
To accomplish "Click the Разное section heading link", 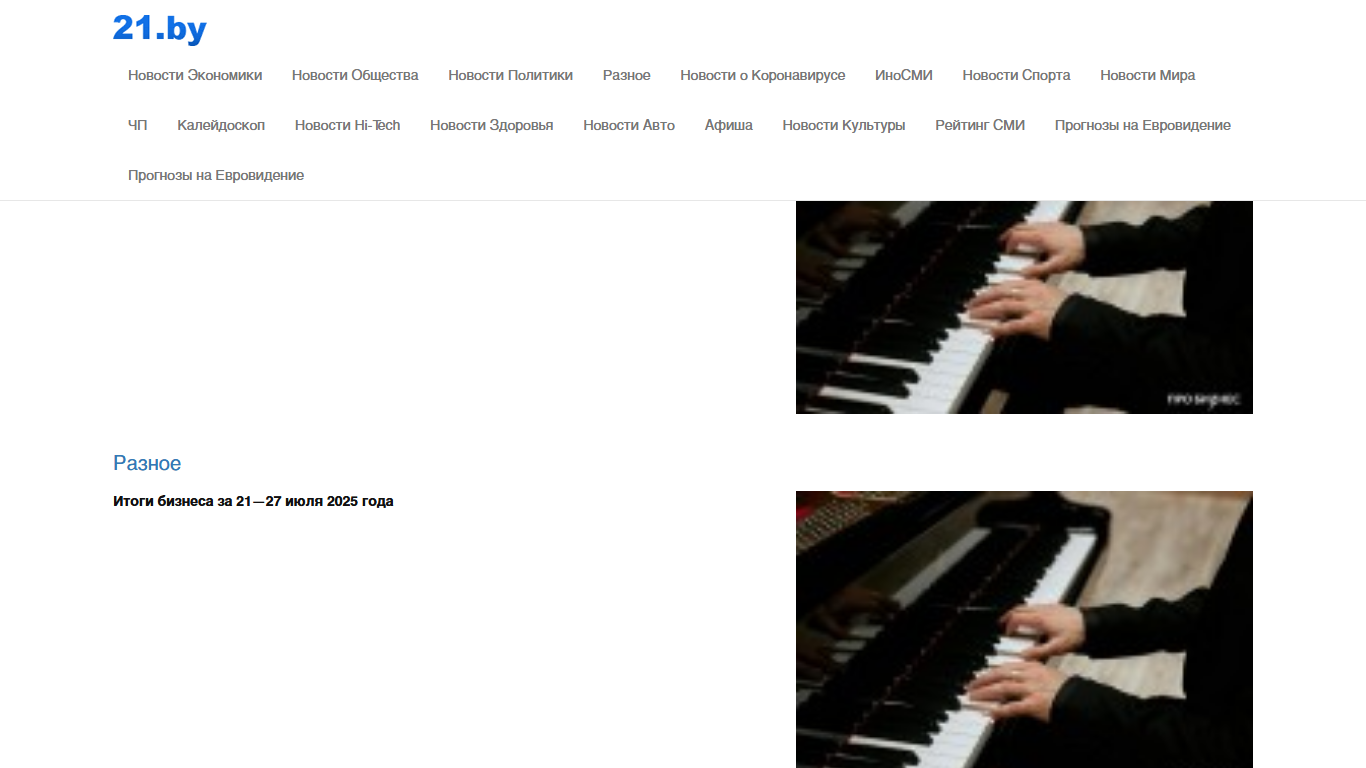I will click(147, 463).
